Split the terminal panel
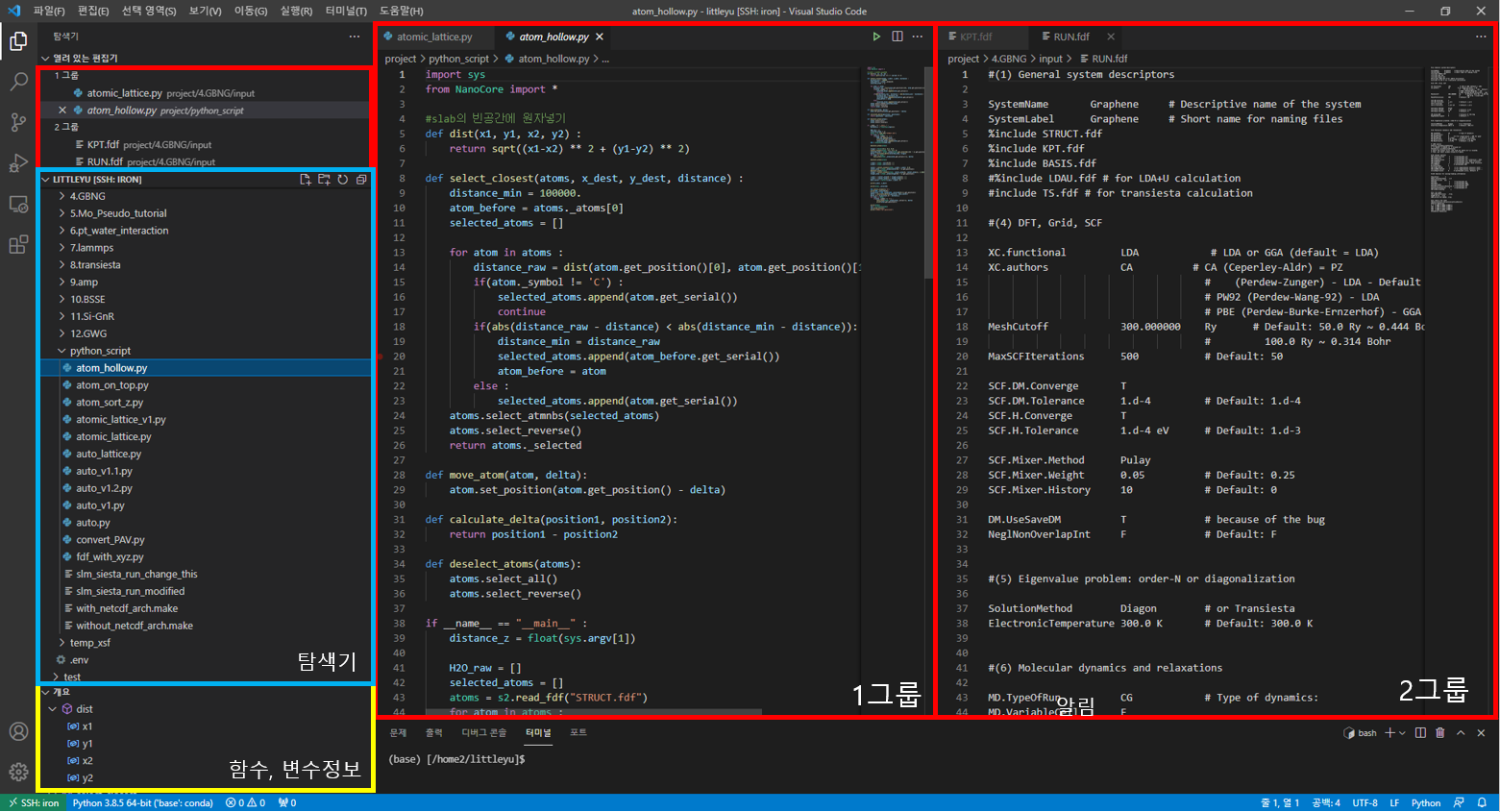 (1420, 732)
